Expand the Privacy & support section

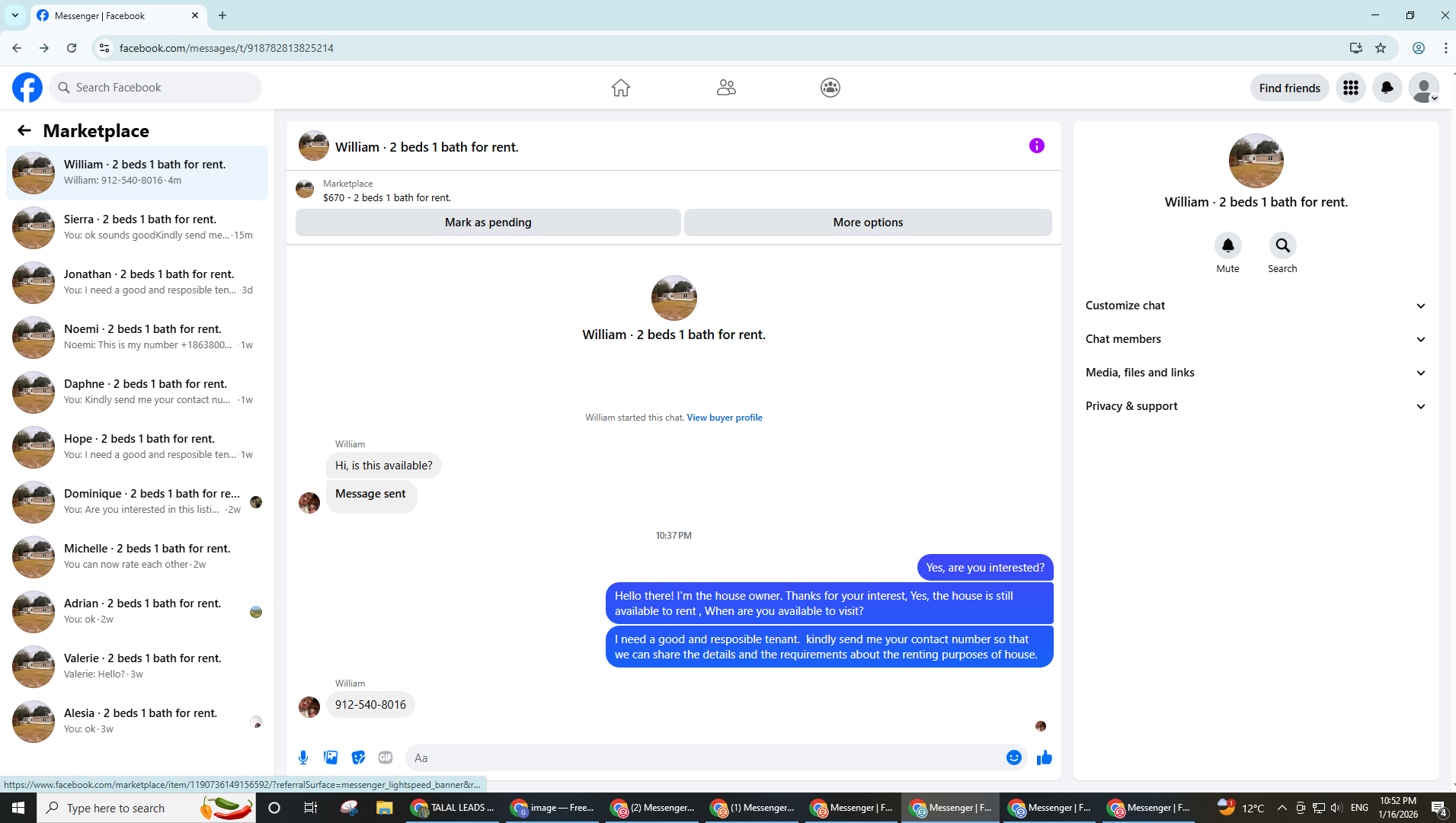pos(1256,406)
